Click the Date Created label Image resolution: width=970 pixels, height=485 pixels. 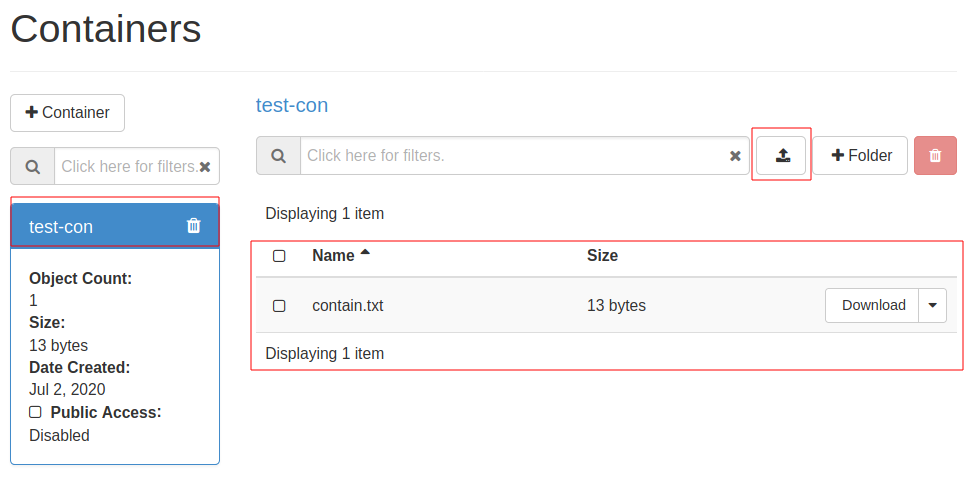coord(80,367)
